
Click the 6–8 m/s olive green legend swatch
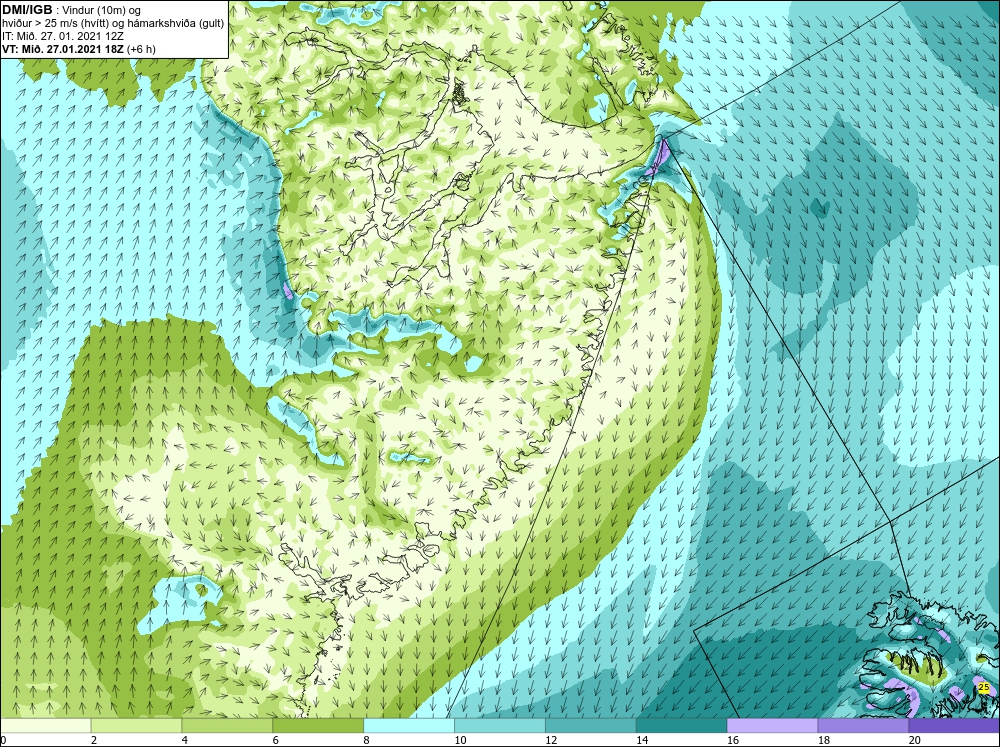click(318, 726)
